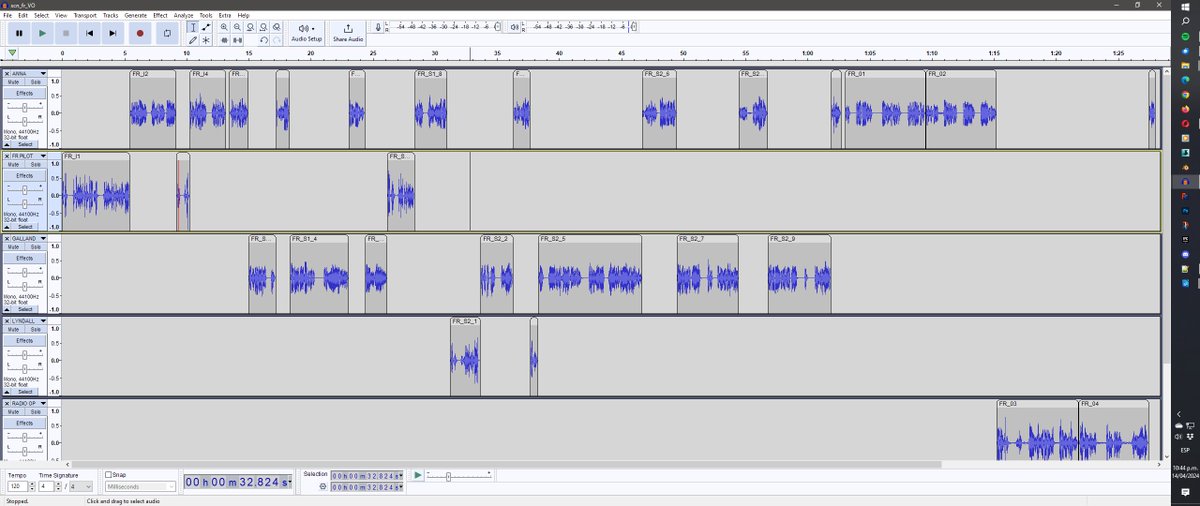
Task: Open the Tracks menu
Action: (x=110, y=16)
